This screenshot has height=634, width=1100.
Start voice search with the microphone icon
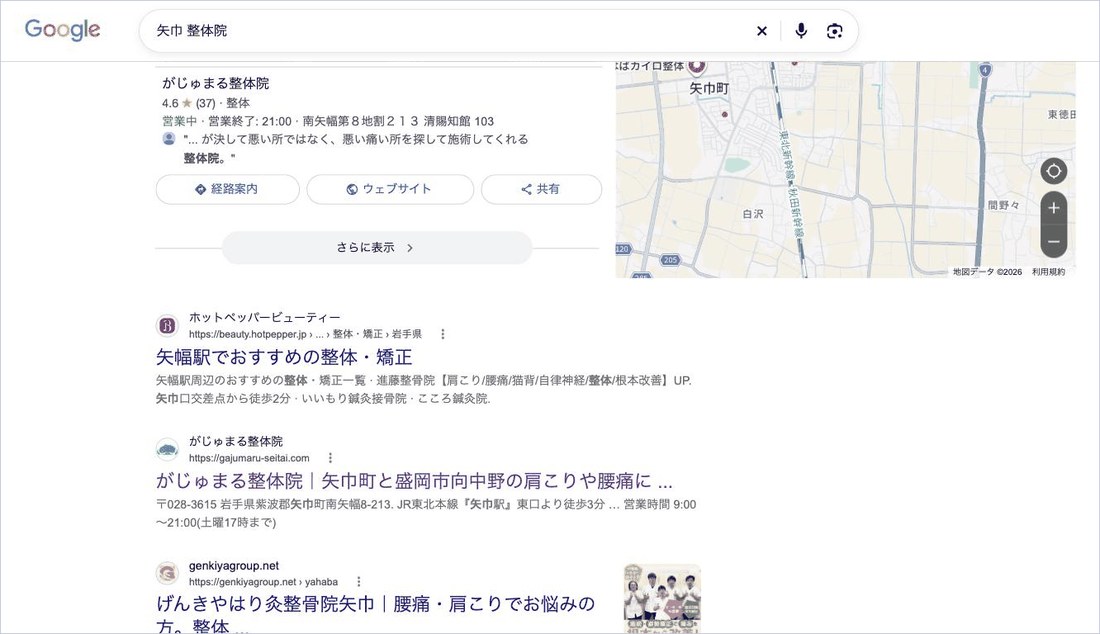(801, 31)
